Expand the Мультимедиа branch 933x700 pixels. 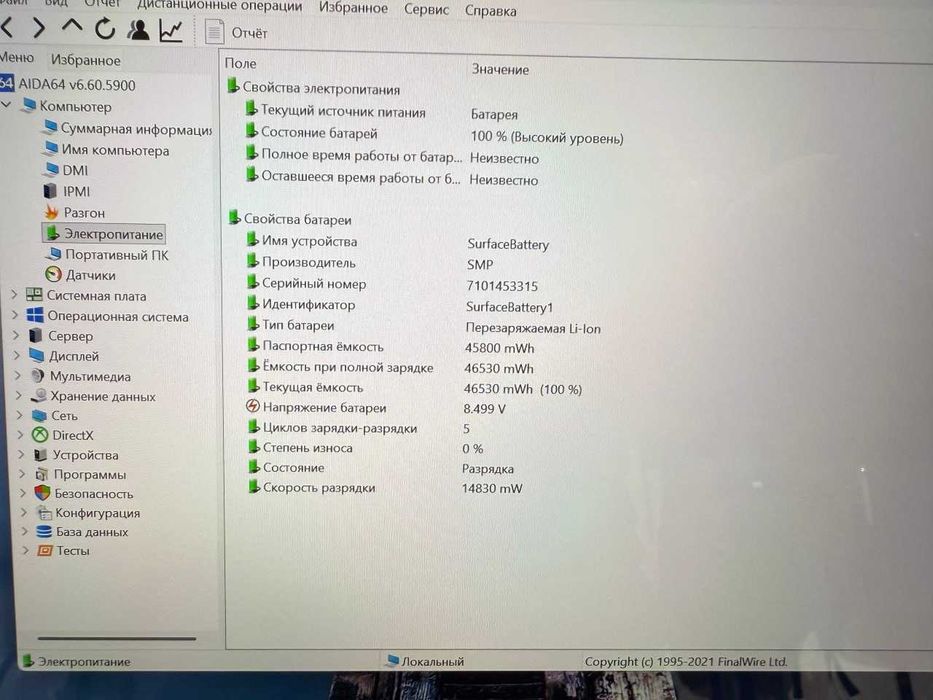coord(17,376)
